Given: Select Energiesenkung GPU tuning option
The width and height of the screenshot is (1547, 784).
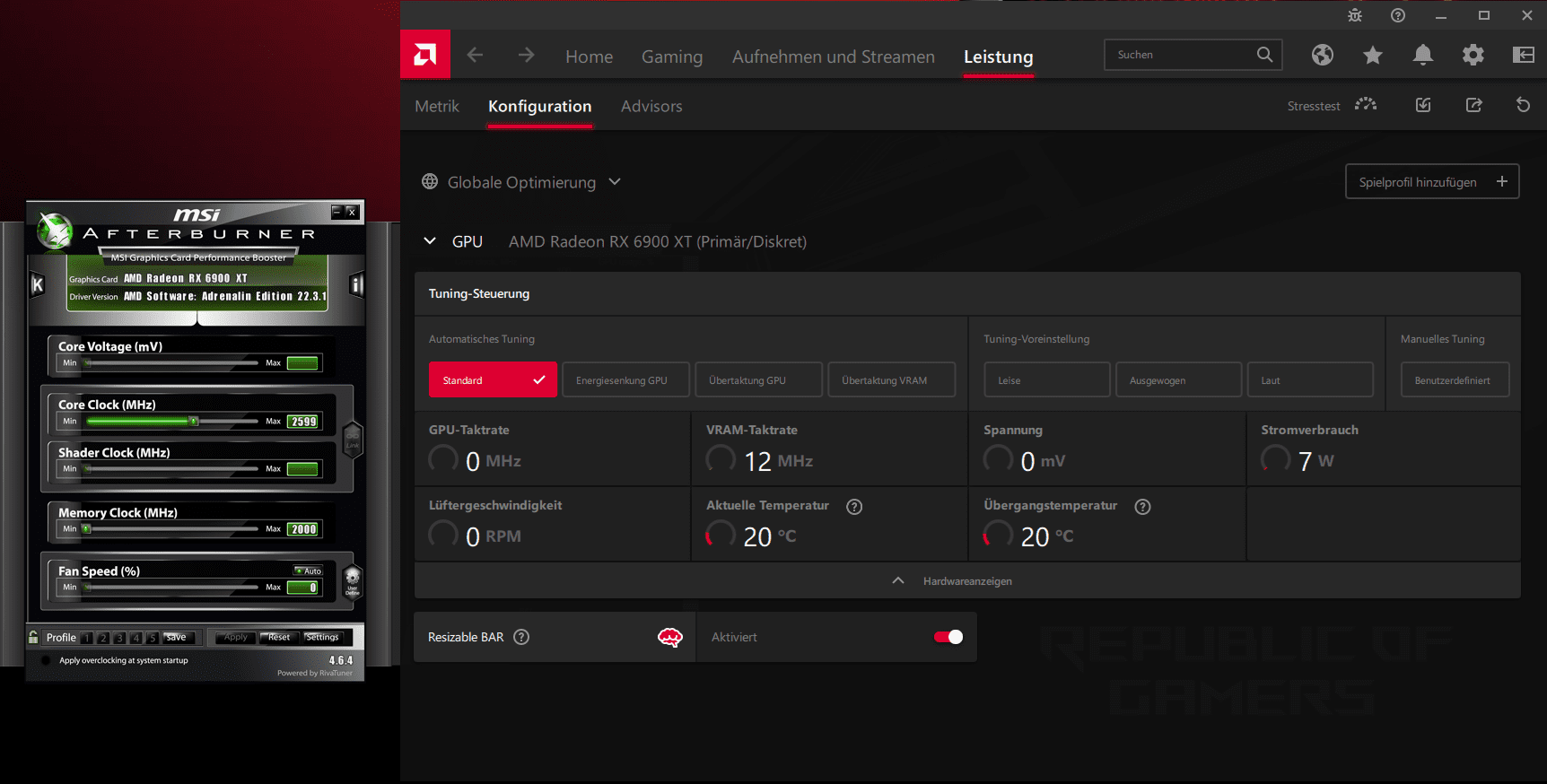Looking at the screenshot, I should (625, 379).
